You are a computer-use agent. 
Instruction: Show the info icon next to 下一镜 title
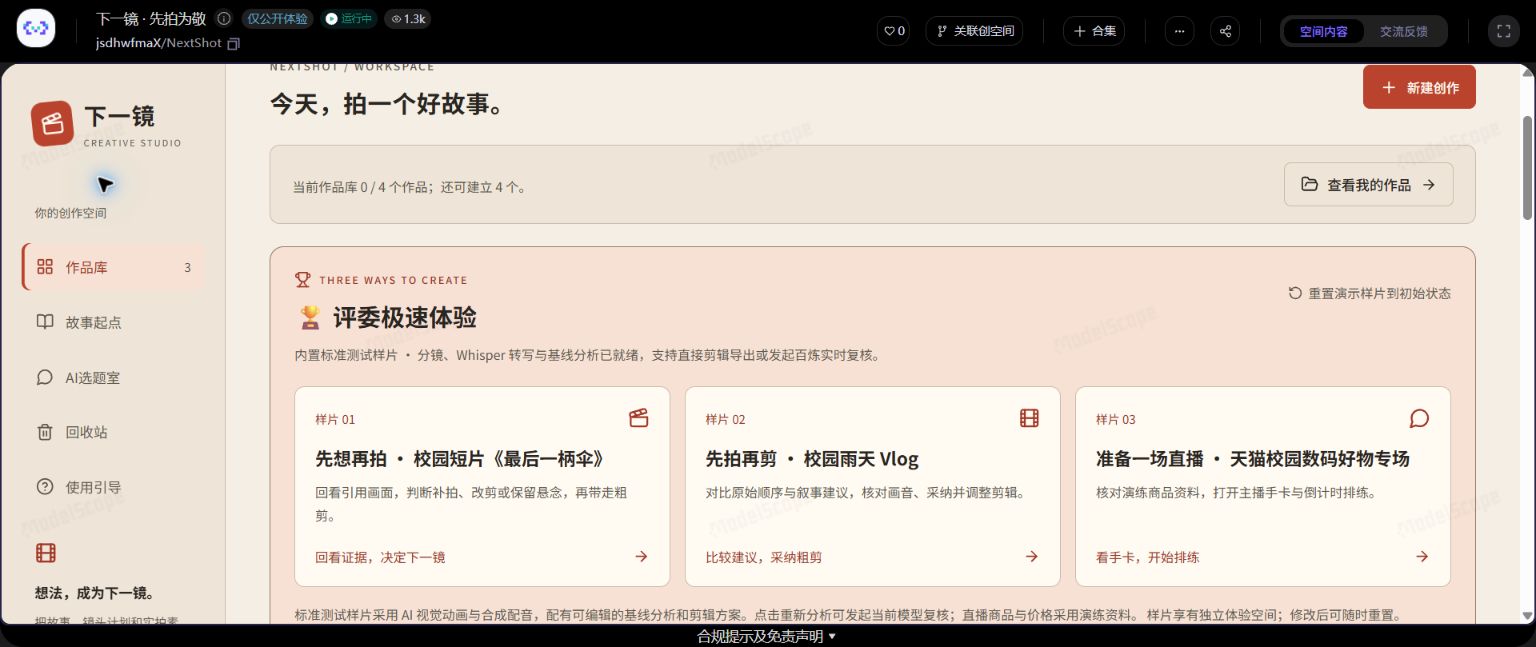point(224,18)
